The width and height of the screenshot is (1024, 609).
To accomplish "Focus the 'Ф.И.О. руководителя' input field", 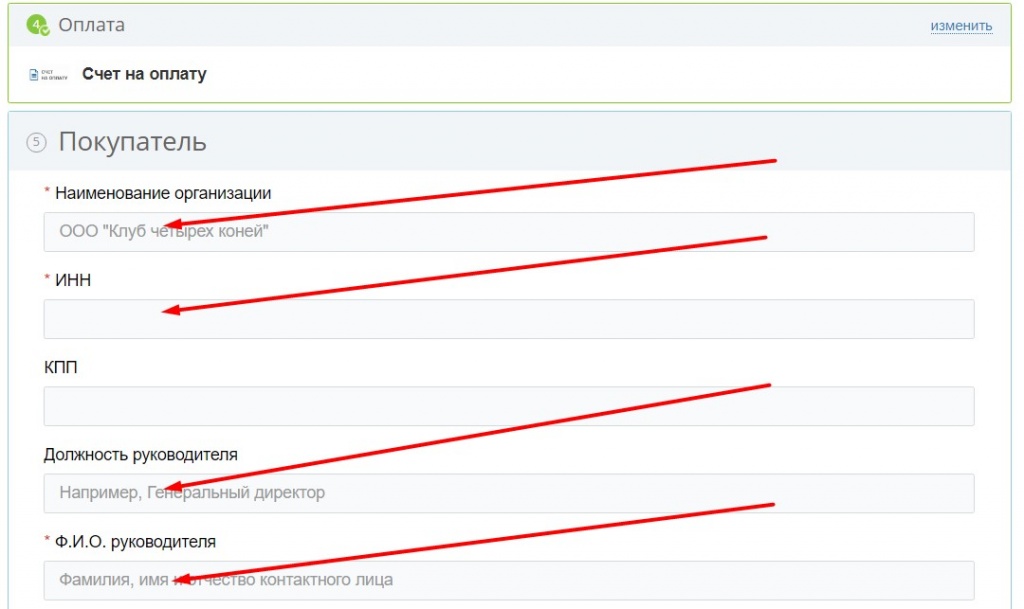I will [508, 580].
